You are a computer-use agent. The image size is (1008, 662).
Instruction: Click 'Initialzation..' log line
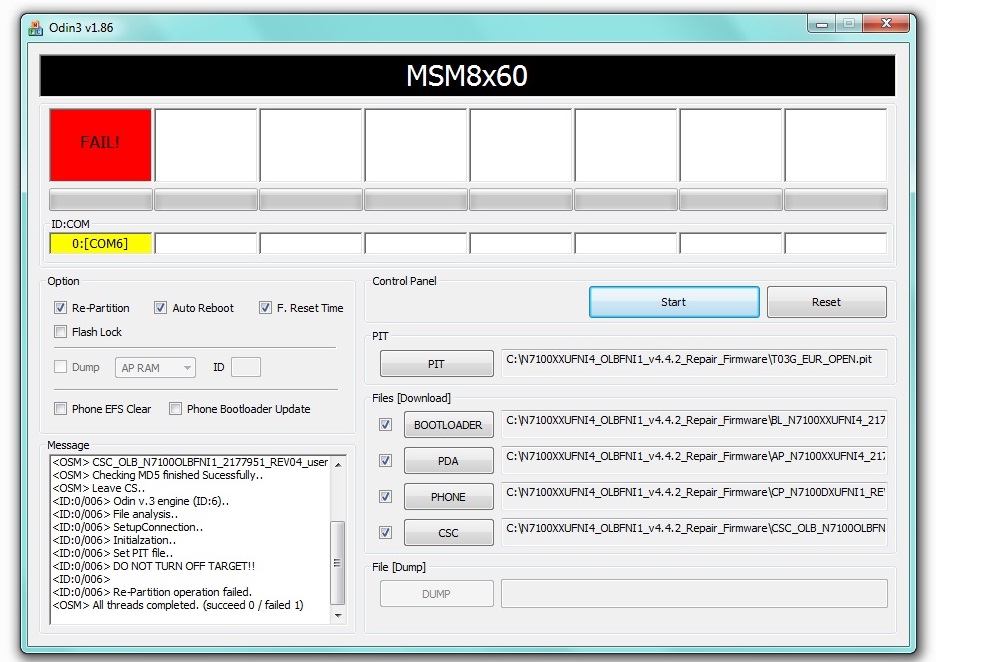114,540
